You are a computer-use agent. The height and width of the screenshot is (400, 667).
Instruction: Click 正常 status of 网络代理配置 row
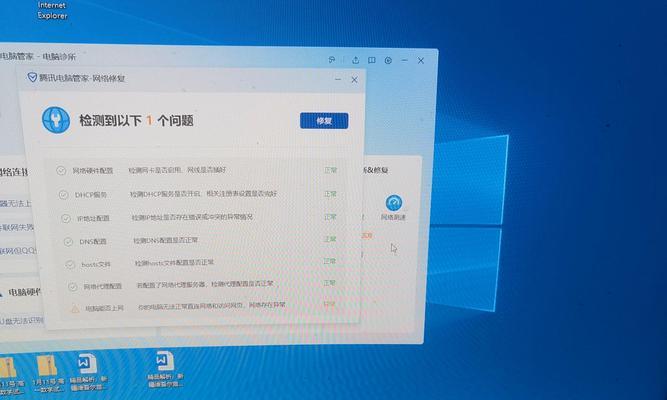click(330, 283)
